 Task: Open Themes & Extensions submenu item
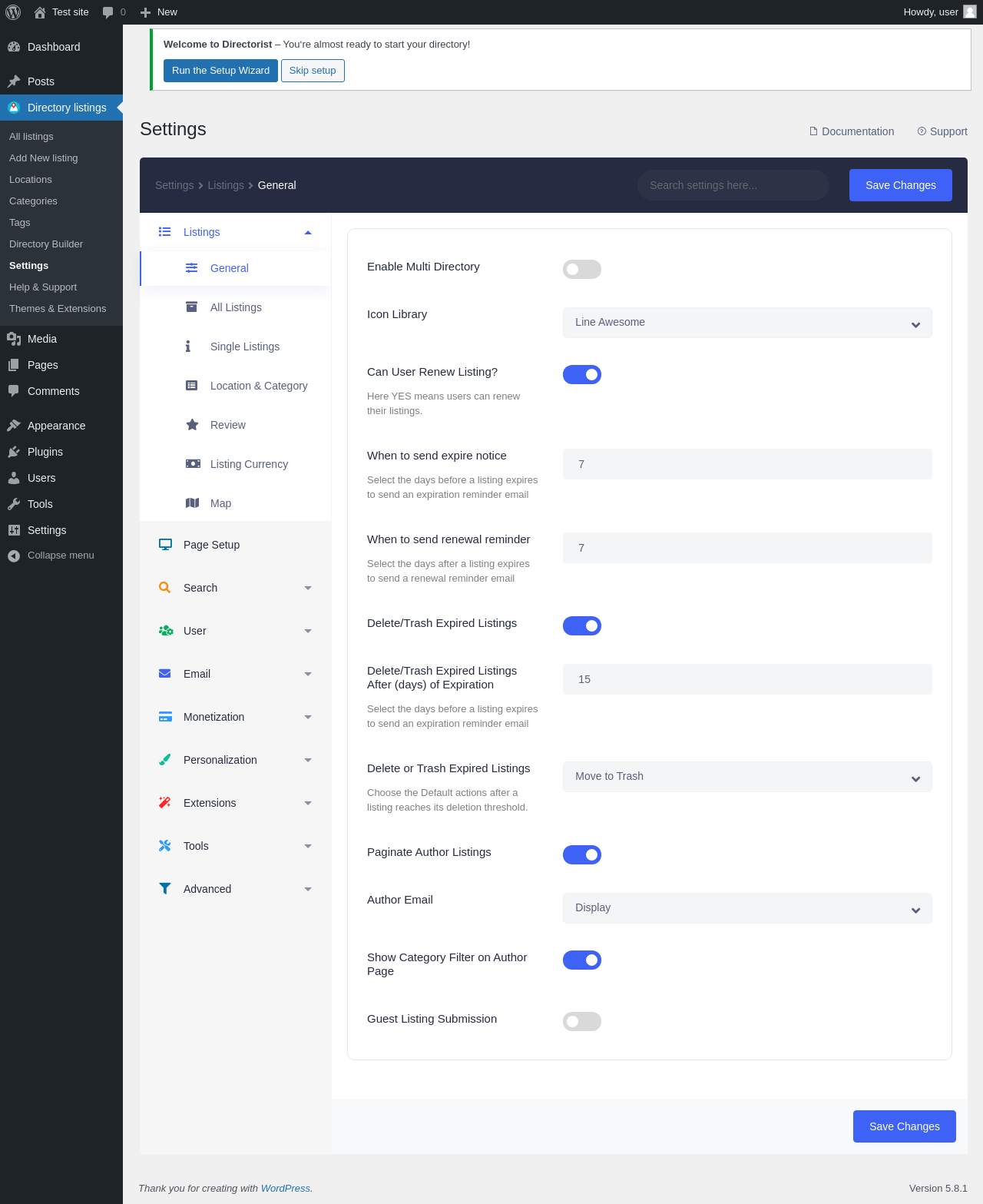pyautogui.click(x=58, y=309)
